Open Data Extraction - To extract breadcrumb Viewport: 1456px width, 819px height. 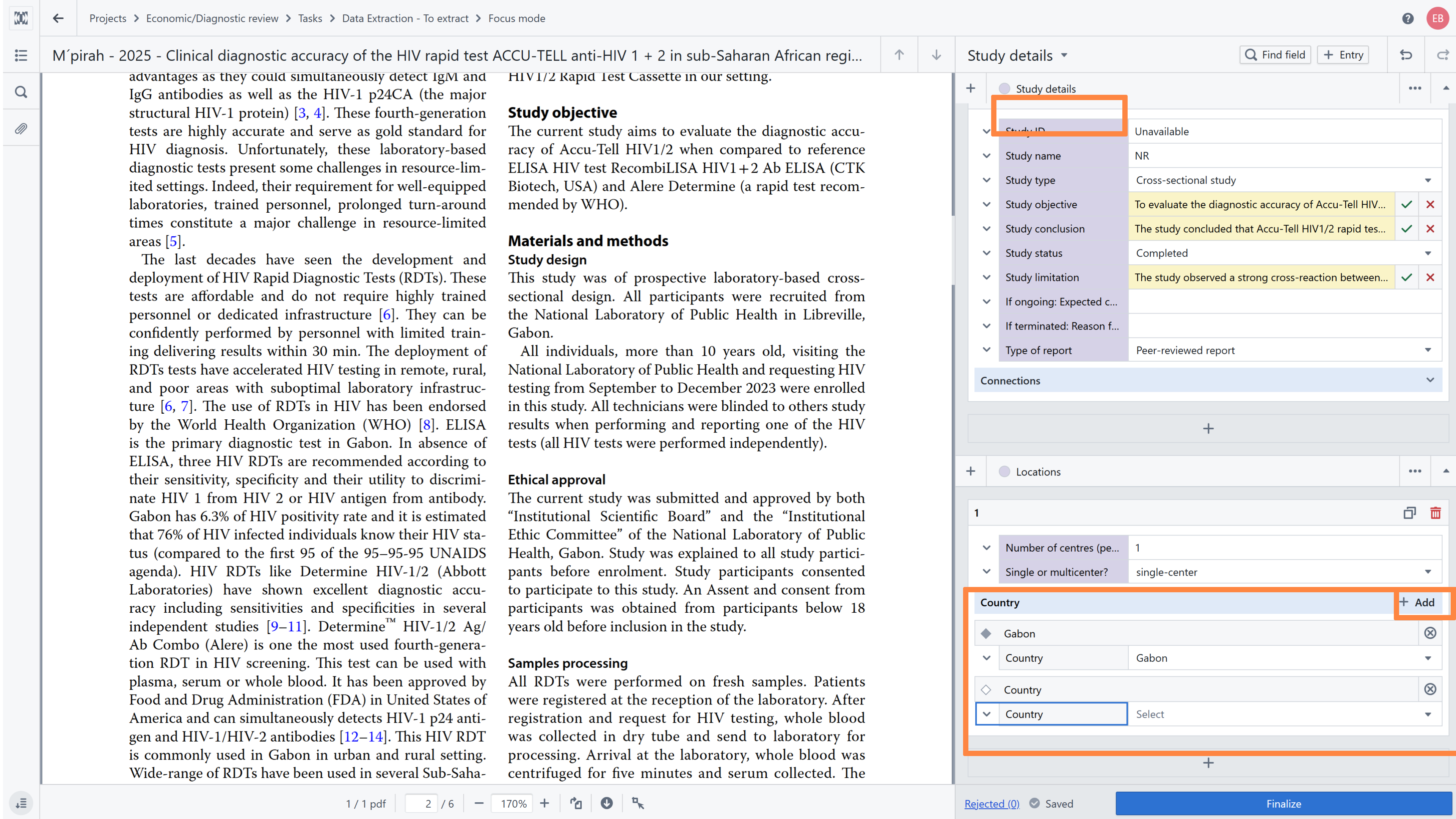[405, 18]
